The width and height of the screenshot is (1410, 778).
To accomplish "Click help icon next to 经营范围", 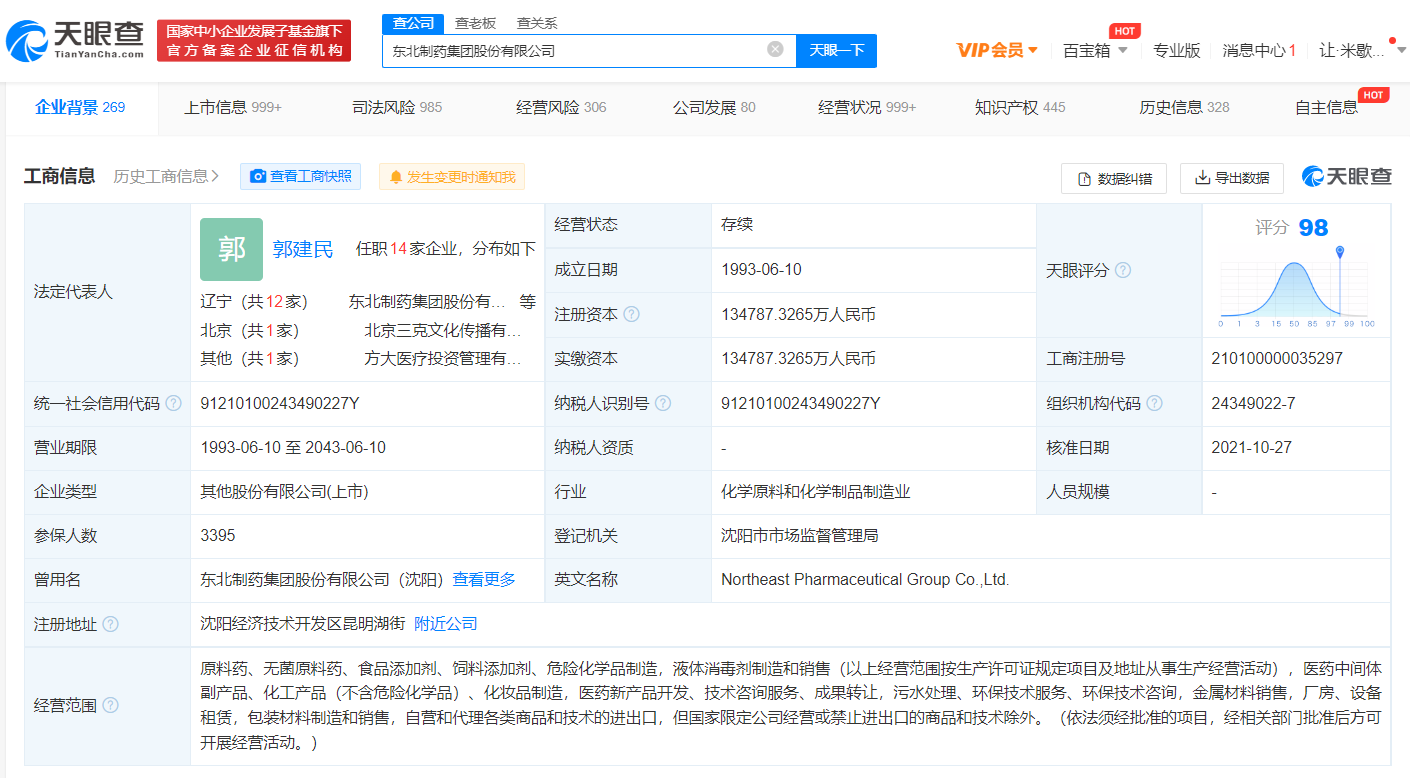I will click(111, 705).
